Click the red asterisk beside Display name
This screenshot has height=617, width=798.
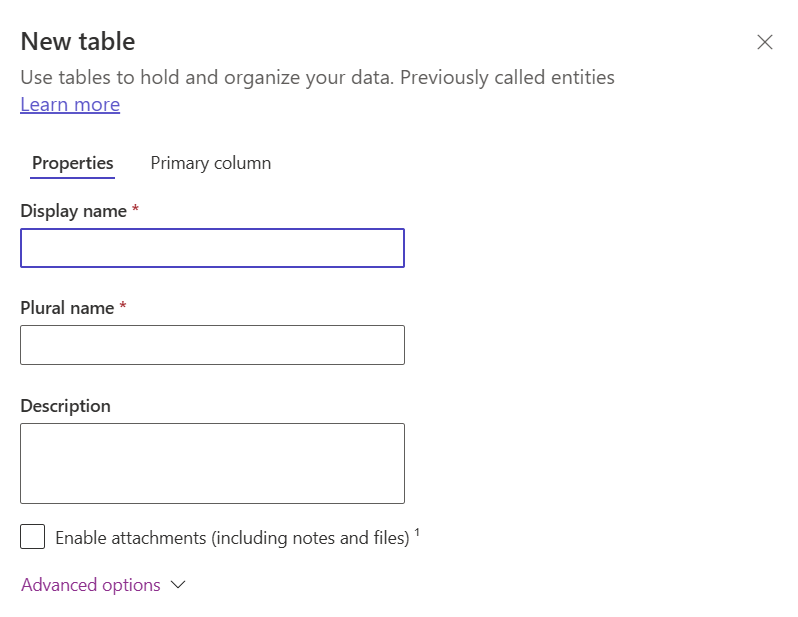click(135, 209)
